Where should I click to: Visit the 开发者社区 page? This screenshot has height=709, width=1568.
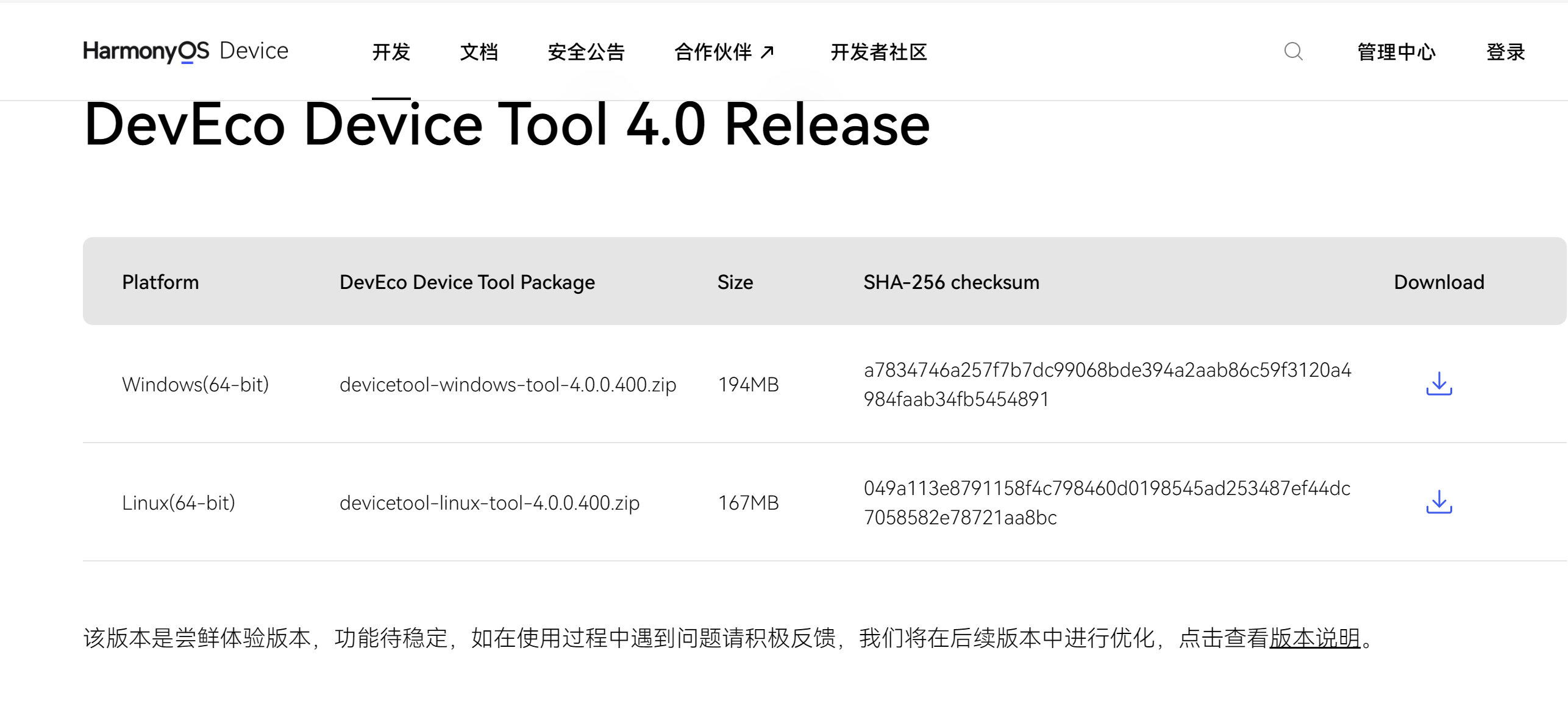pos(878,52)
